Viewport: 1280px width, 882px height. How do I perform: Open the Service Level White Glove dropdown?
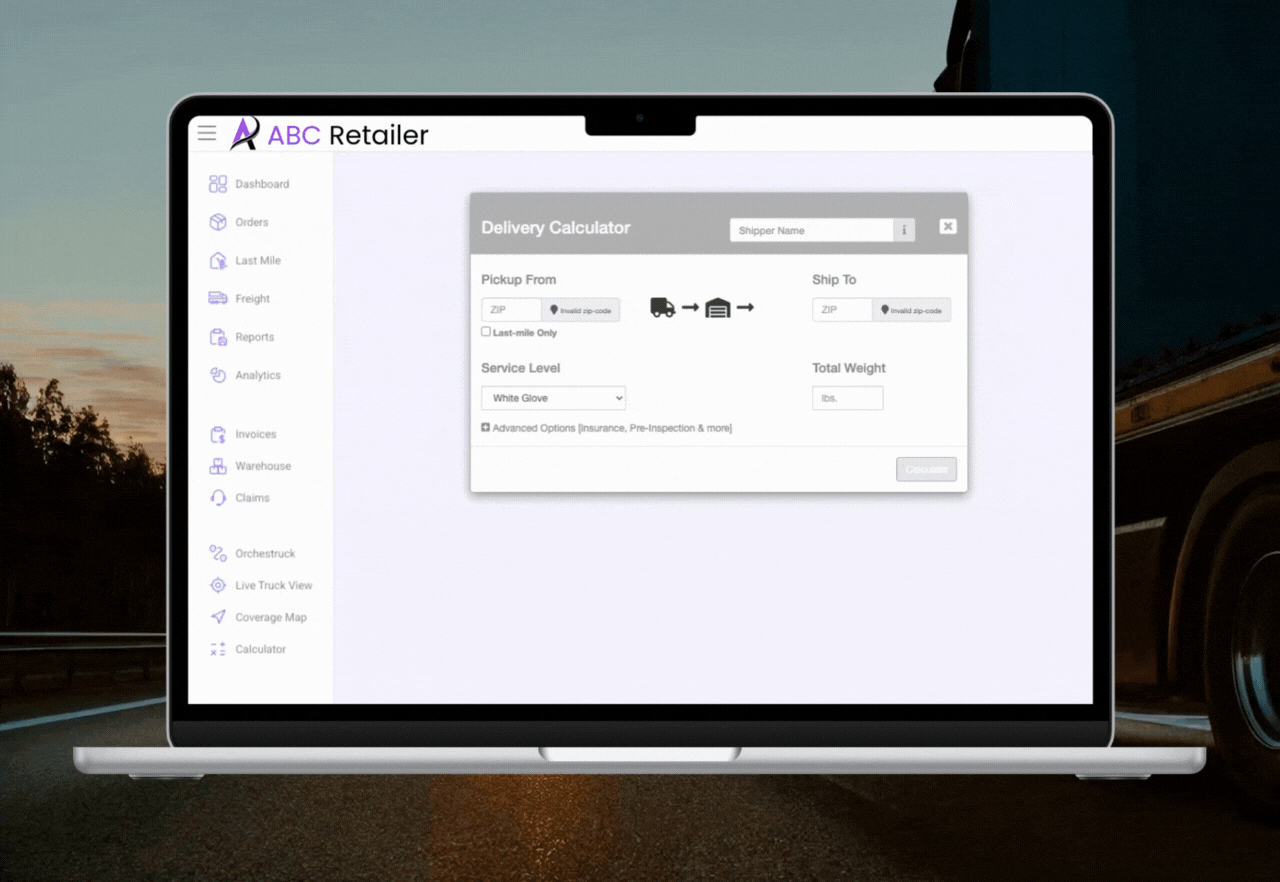pyautogui.click(x=553, y=398)
